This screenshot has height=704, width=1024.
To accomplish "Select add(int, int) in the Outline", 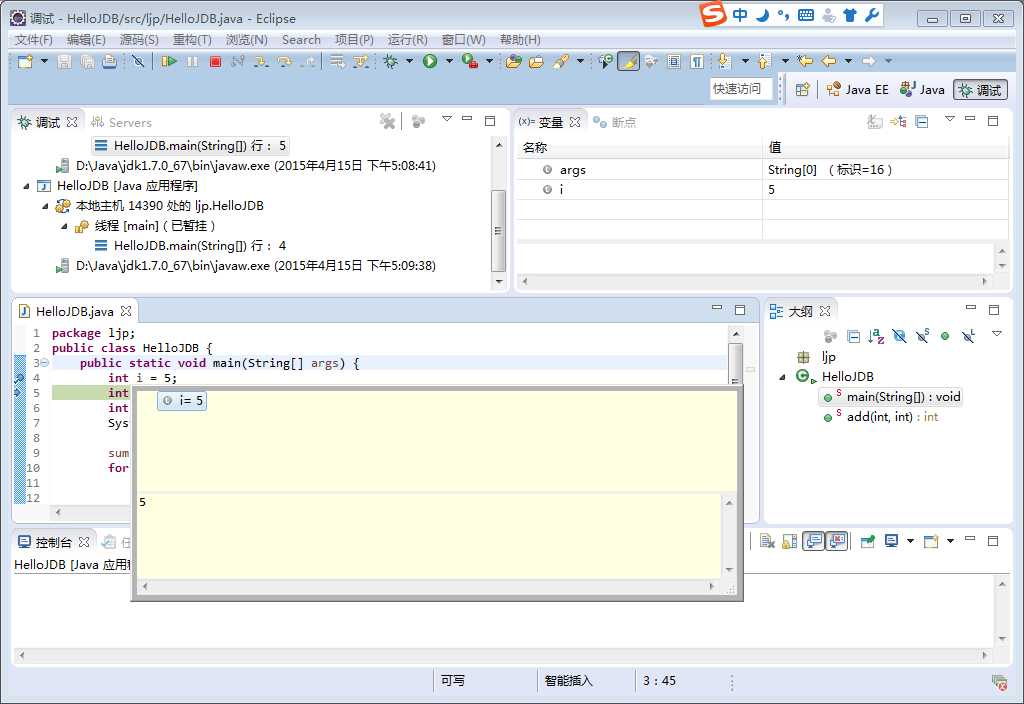I will 880,417.
